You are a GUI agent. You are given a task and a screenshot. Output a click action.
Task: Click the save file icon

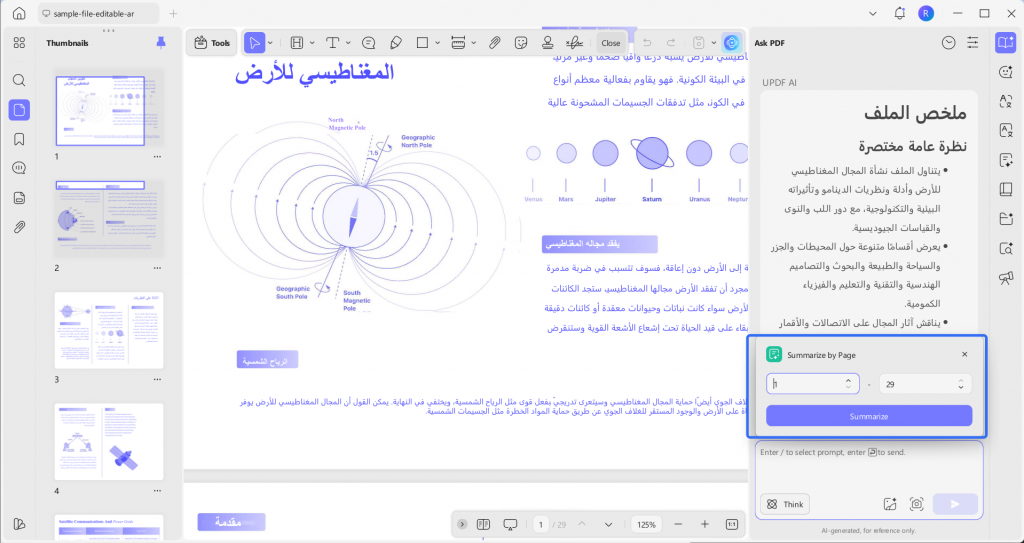pos(698,43)
